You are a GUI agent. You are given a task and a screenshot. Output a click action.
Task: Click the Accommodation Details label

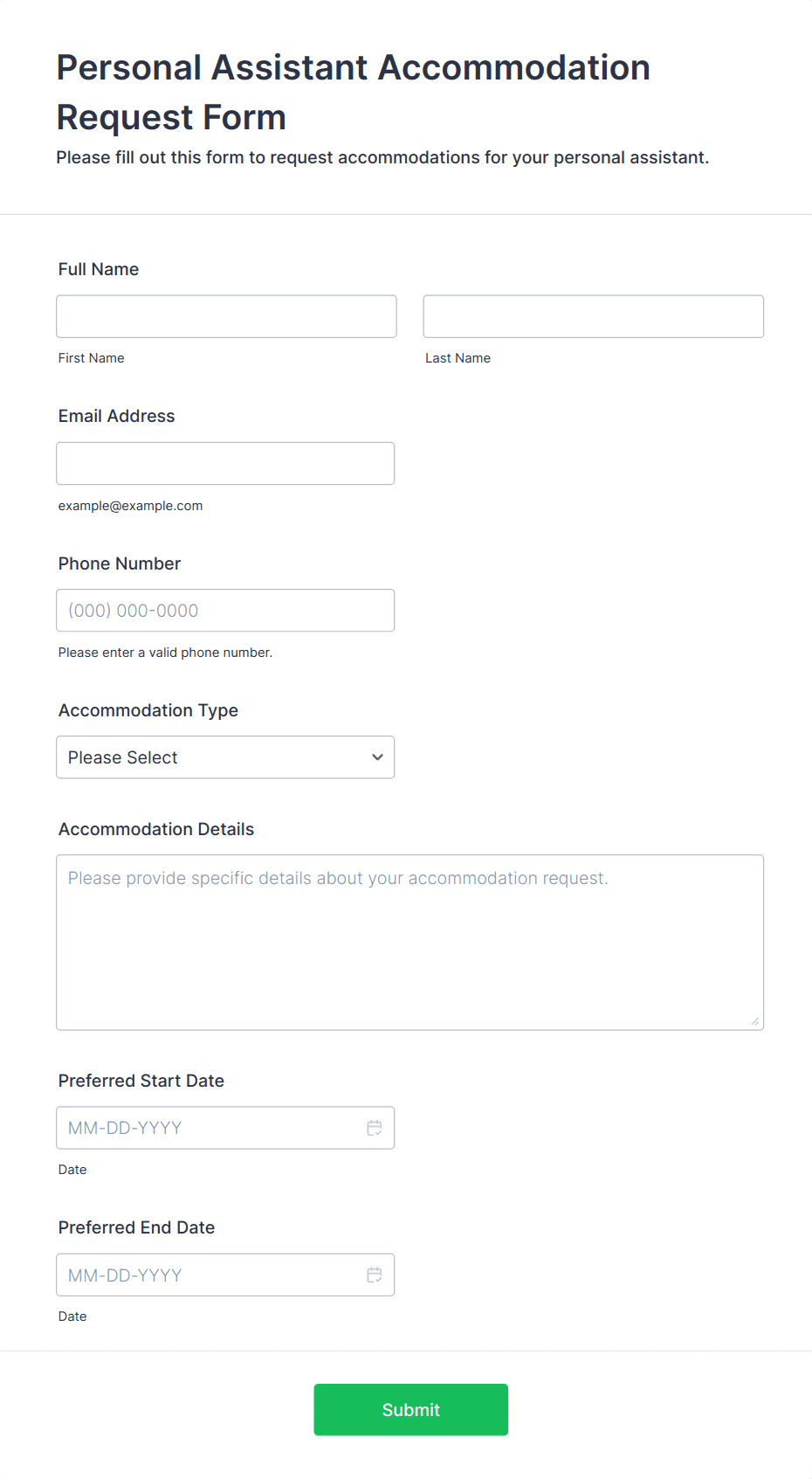pyautogui.click(x=156, y=829)
